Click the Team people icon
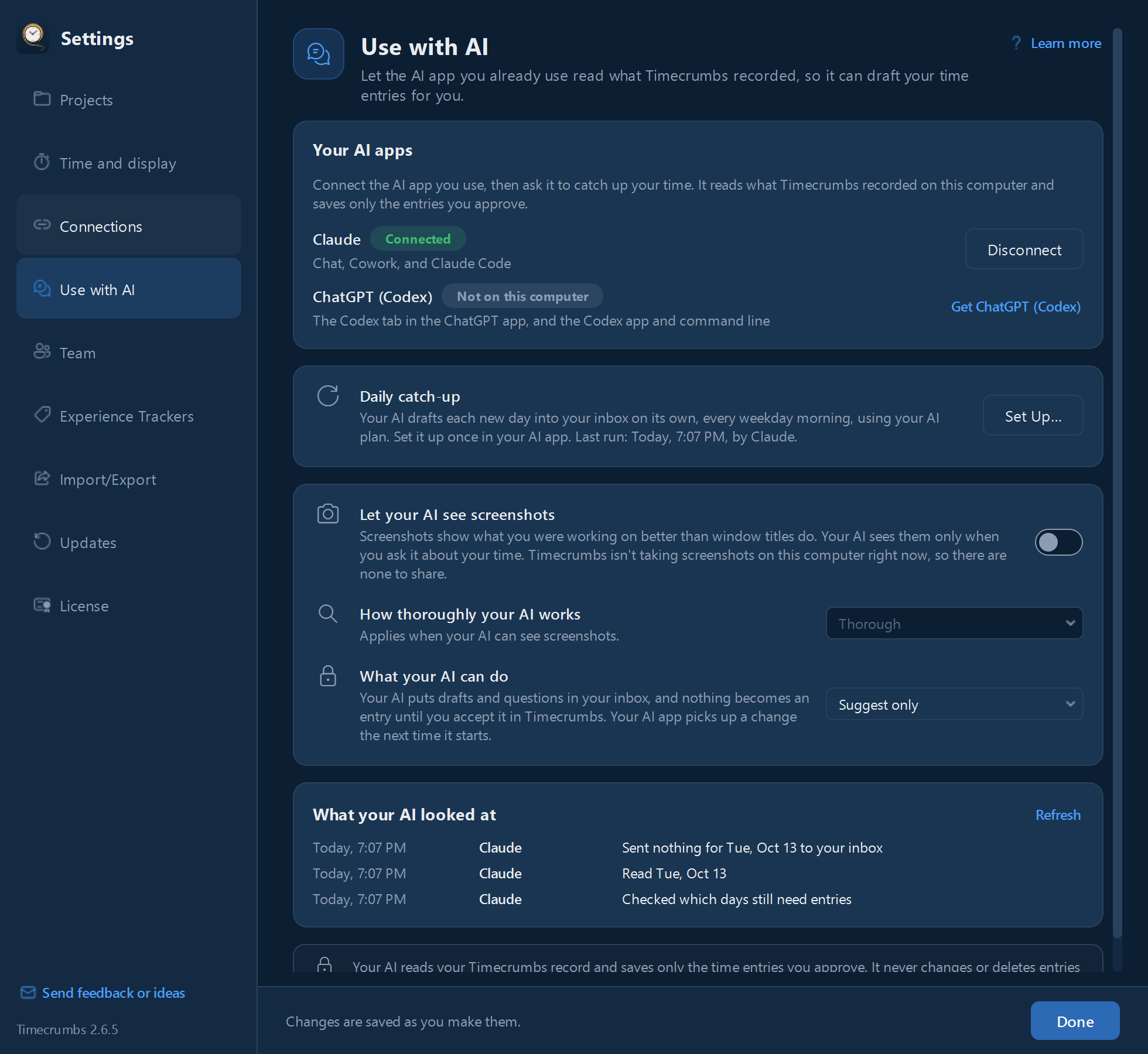Image resolution: width=1148 pixels, height=1054 pixels. [x=42, y=351]
